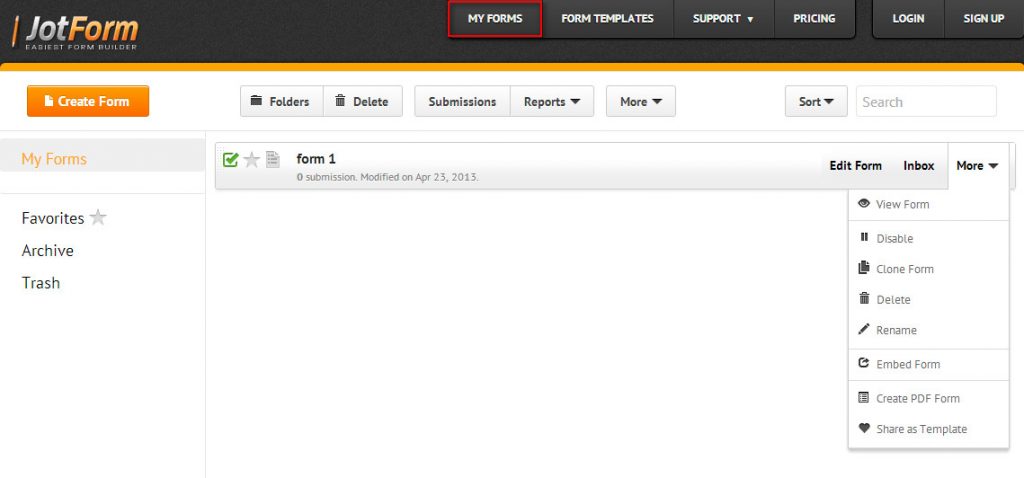Click the star icon beside form 1
Screen dimensions: 1024x478
[252, 160]
